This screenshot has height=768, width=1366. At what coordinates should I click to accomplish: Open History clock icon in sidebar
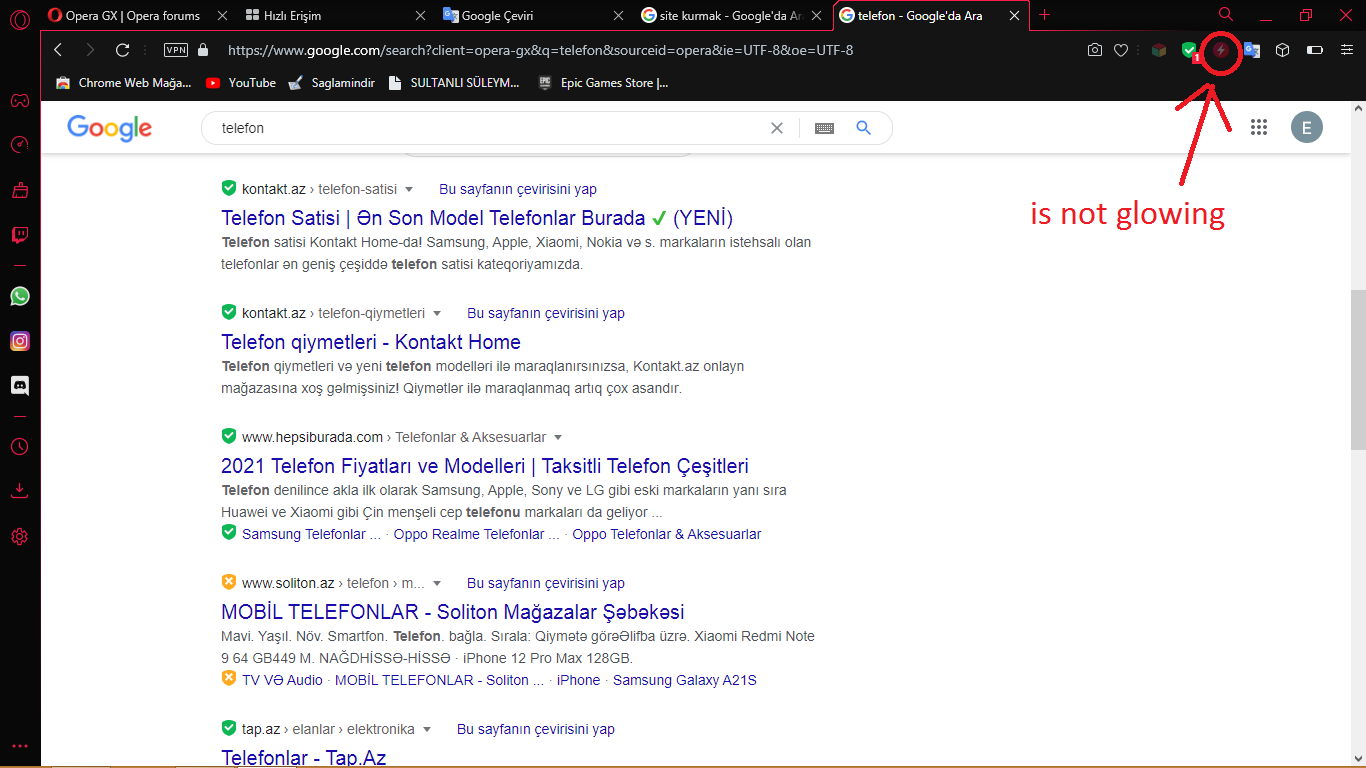(19, 446)
